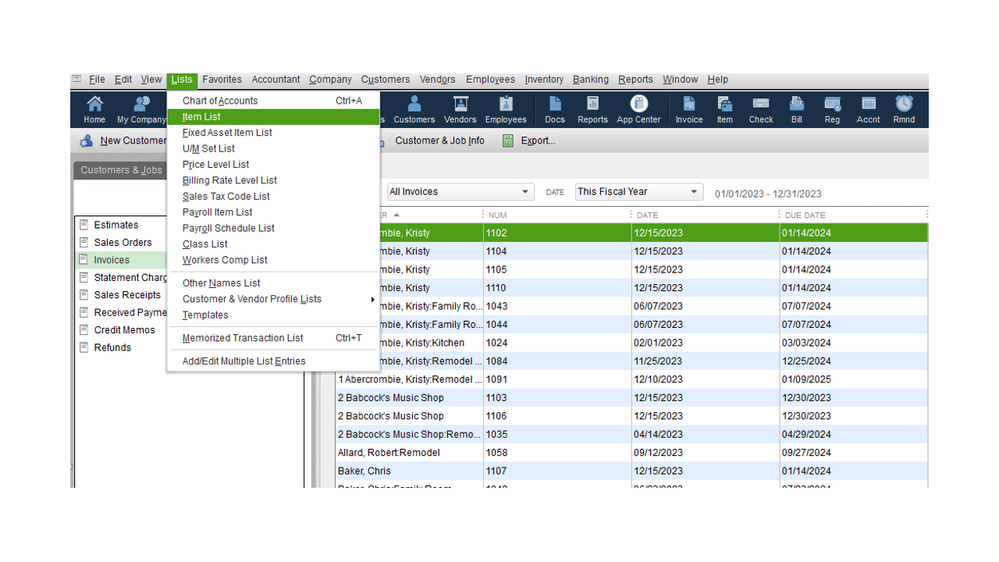Click the Bill icon
Viewport: 999px width, 562px height.
(796, 109)
